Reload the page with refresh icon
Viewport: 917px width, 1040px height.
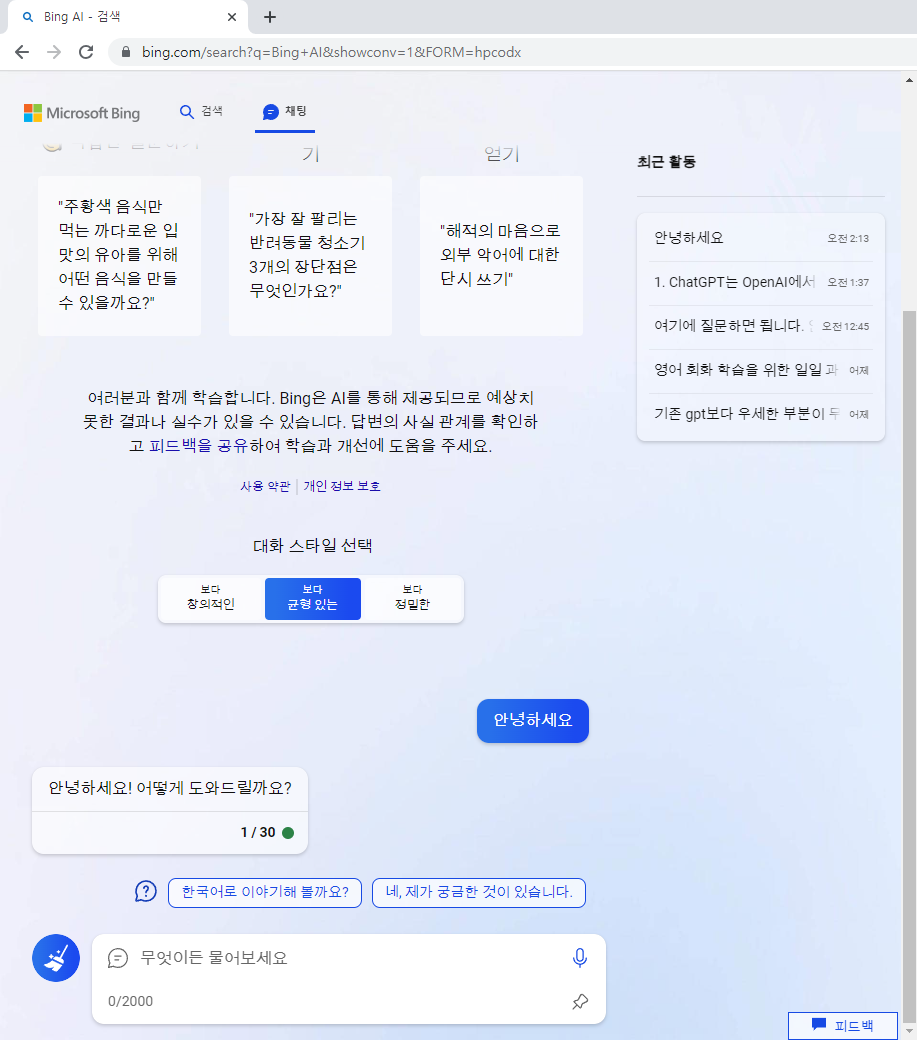pyautogui.click(x=86, y=52)
